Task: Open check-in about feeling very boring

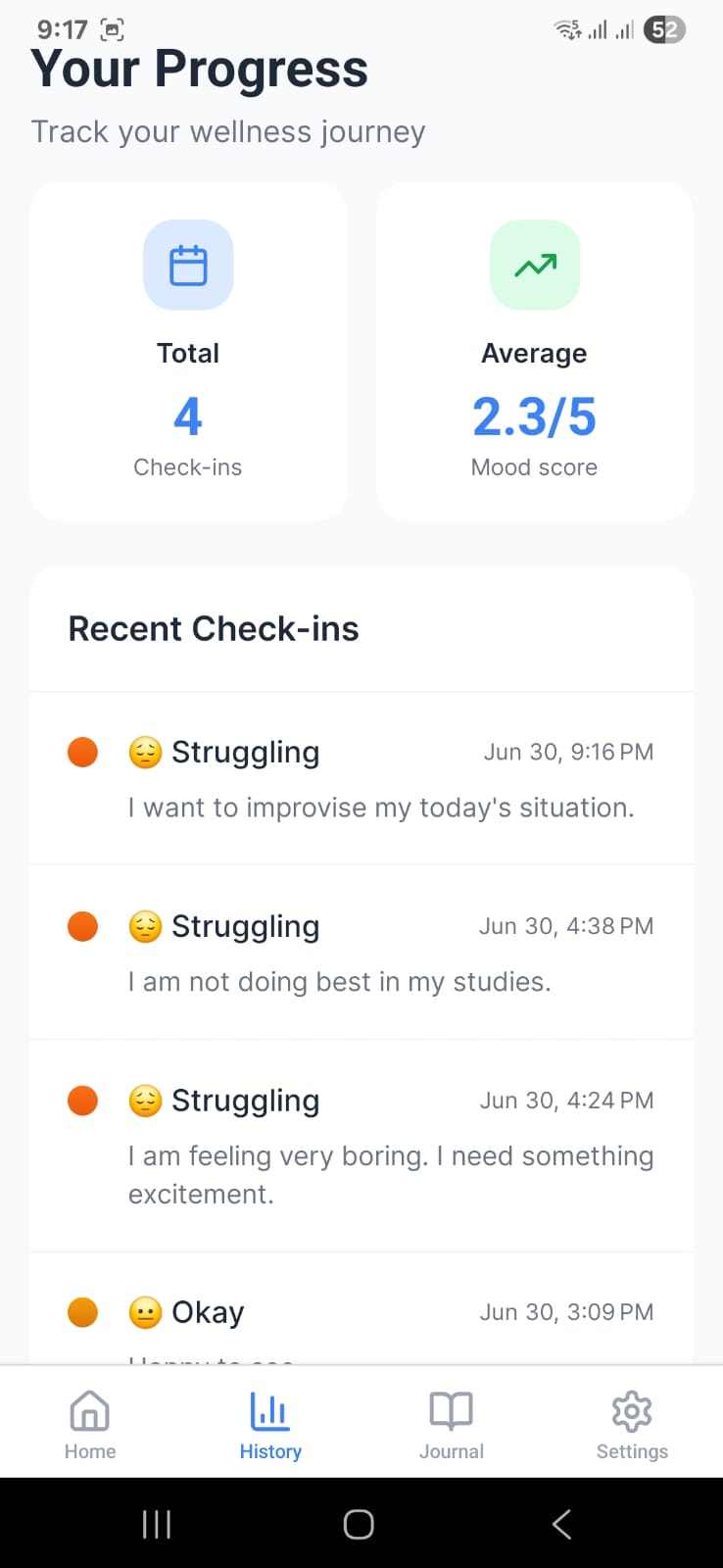Action: pos(361,1147)
